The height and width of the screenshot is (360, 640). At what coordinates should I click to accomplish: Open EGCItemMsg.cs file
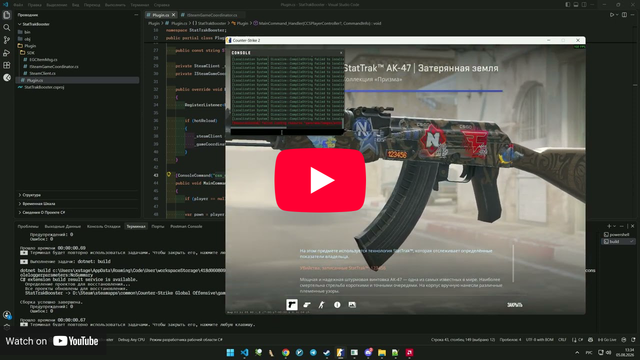43,60
